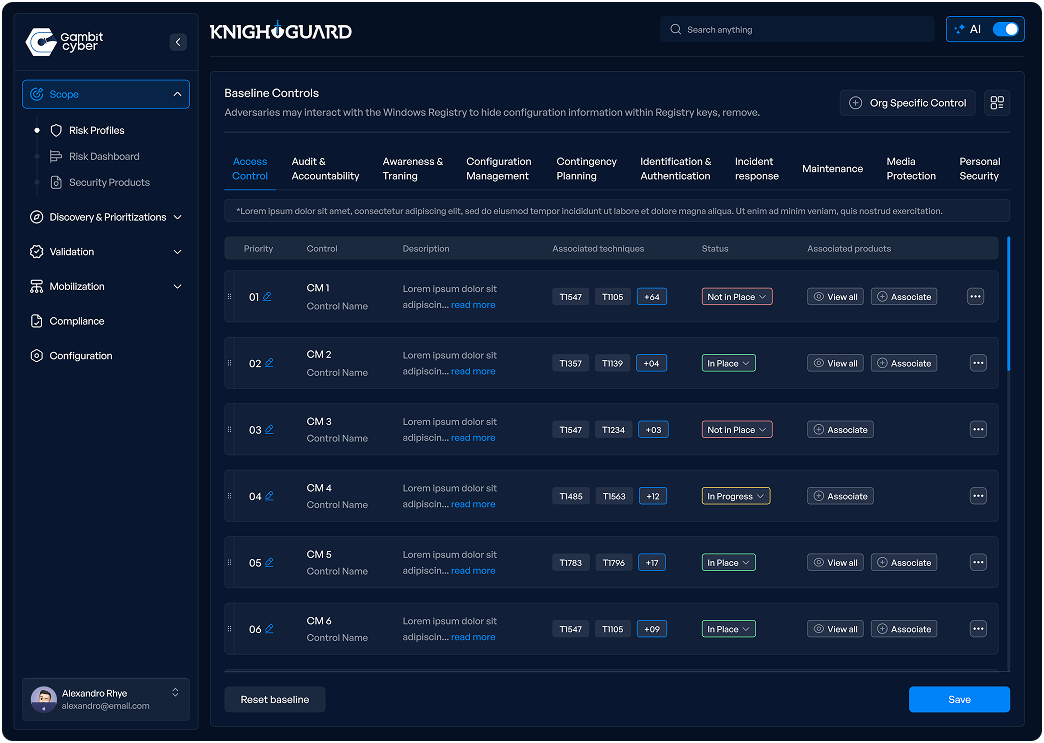1044x743 pixels.
Task: Grab the drag handle of CM 6 row
Action: click(x=230, y=628)
